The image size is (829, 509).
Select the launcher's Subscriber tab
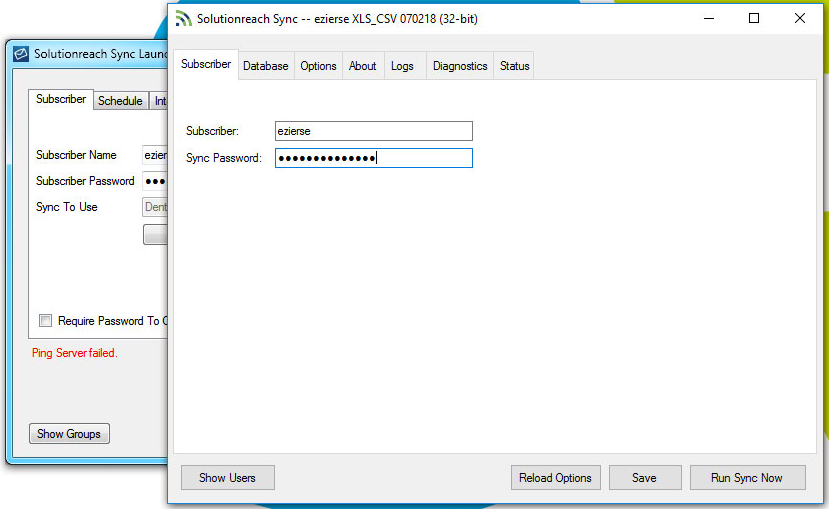[61, 100]
